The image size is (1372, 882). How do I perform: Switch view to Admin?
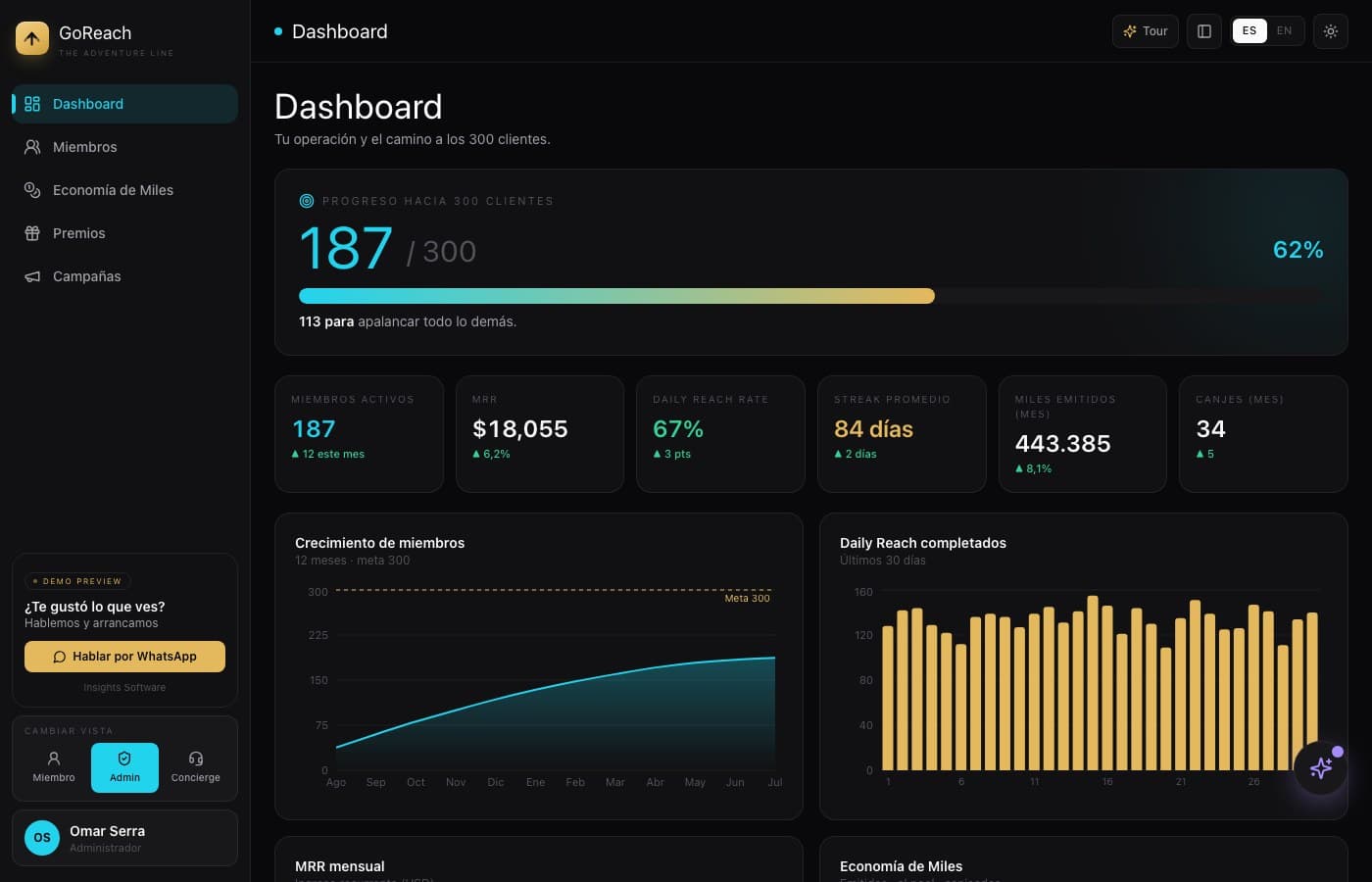pos(124,767)
